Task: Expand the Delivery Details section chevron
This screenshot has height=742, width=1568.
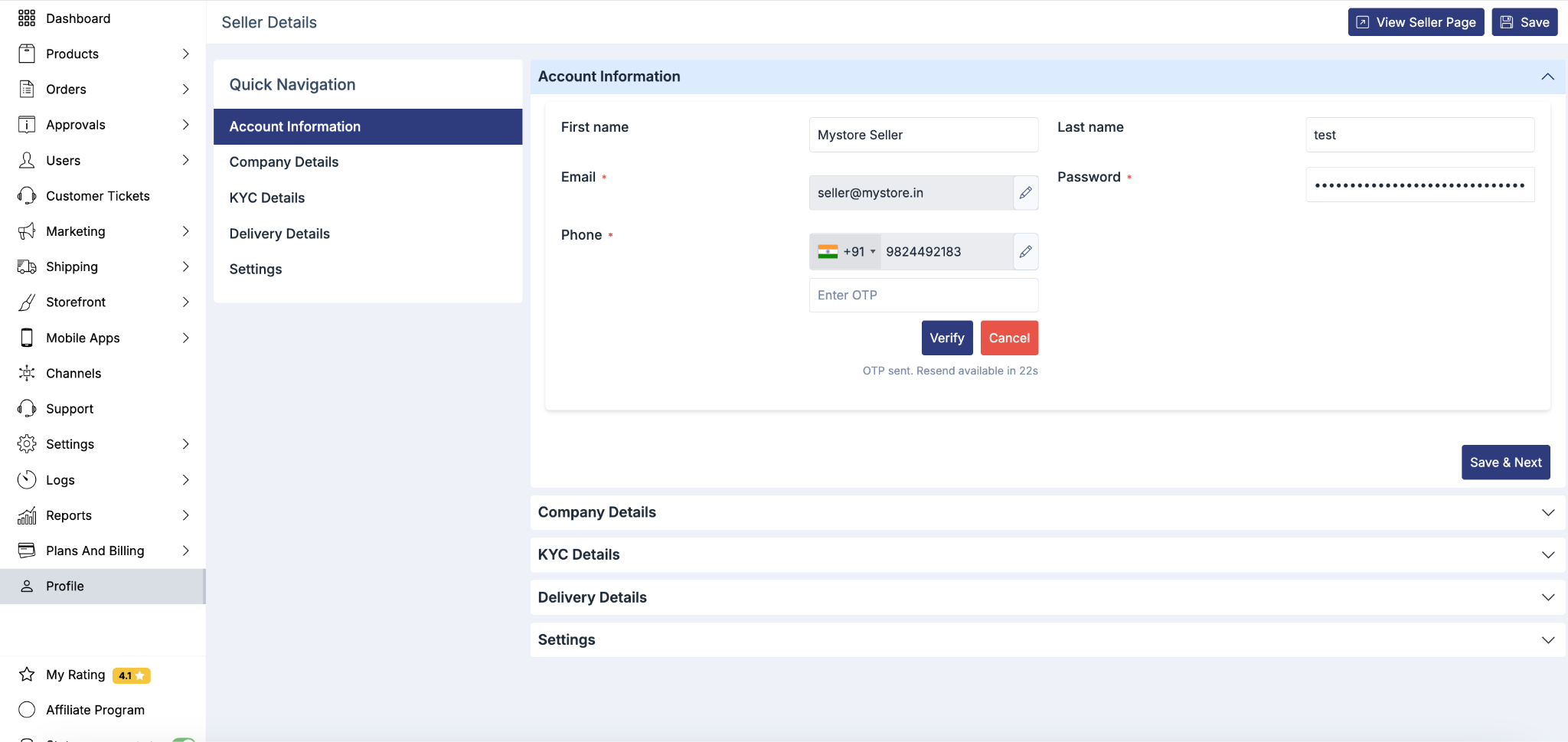Action: point(1547,597)
